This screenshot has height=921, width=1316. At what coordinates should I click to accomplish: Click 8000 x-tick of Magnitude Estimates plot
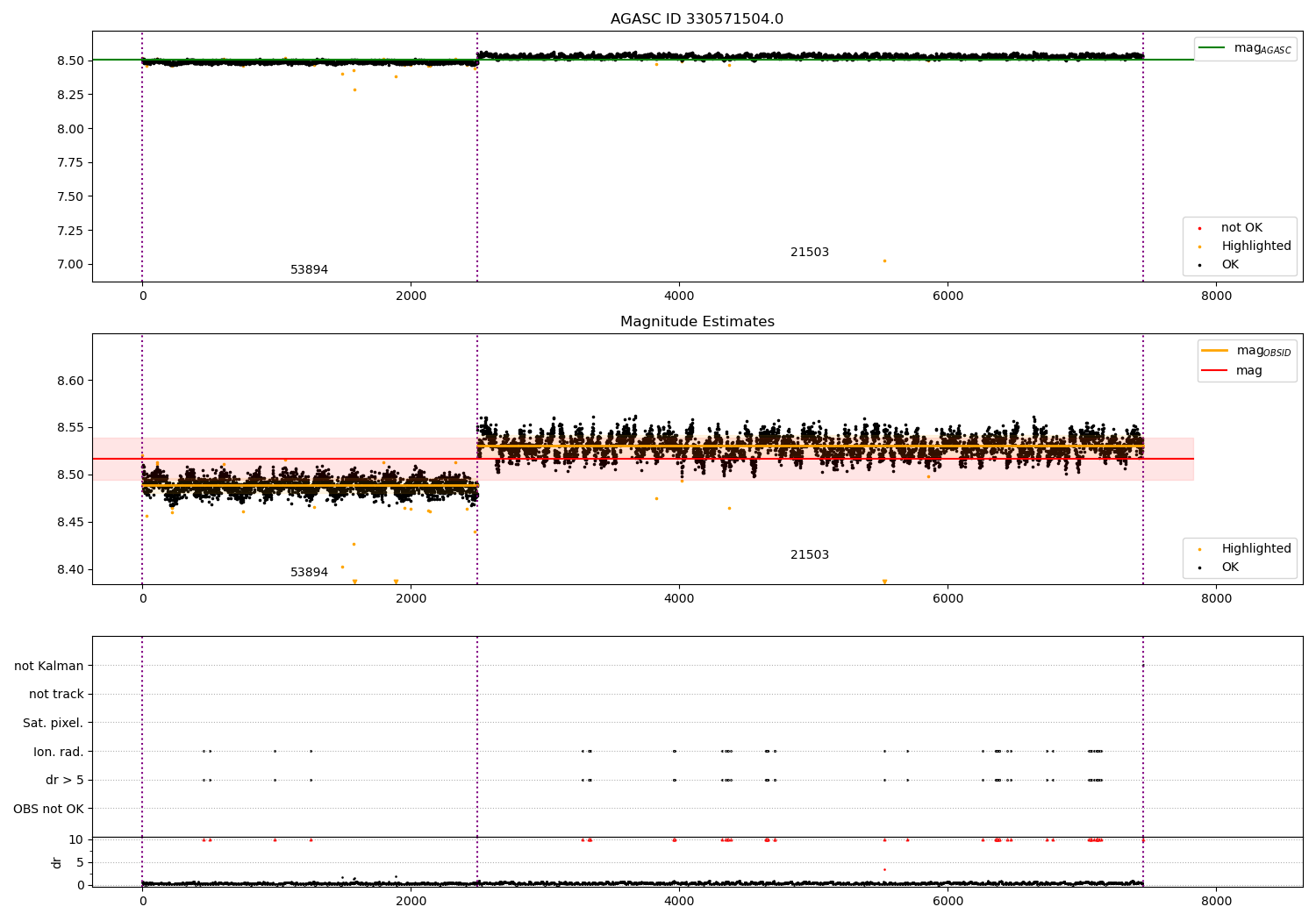[1216, 599]
